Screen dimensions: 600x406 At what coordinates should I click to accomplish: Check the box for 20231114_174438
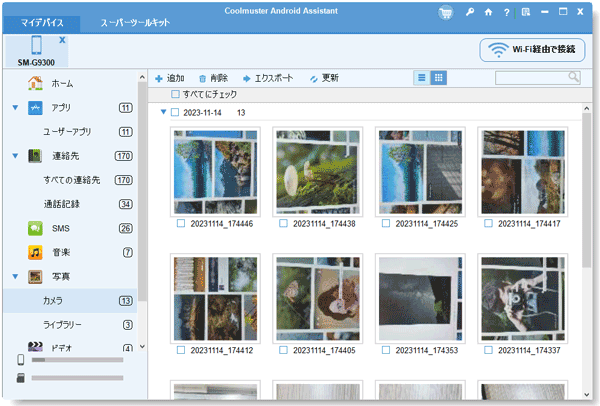[x=284, y=223]
